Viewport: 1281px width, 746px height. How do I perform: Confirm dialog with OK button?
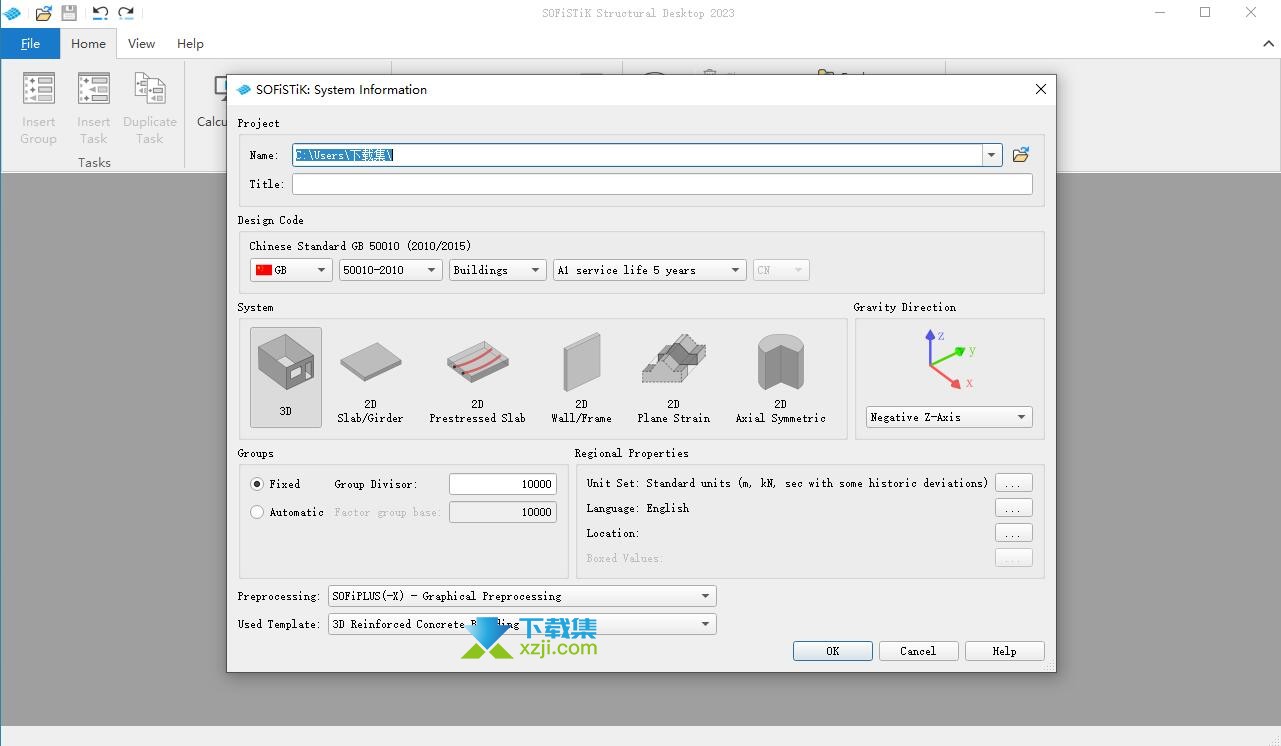point(833,651)
